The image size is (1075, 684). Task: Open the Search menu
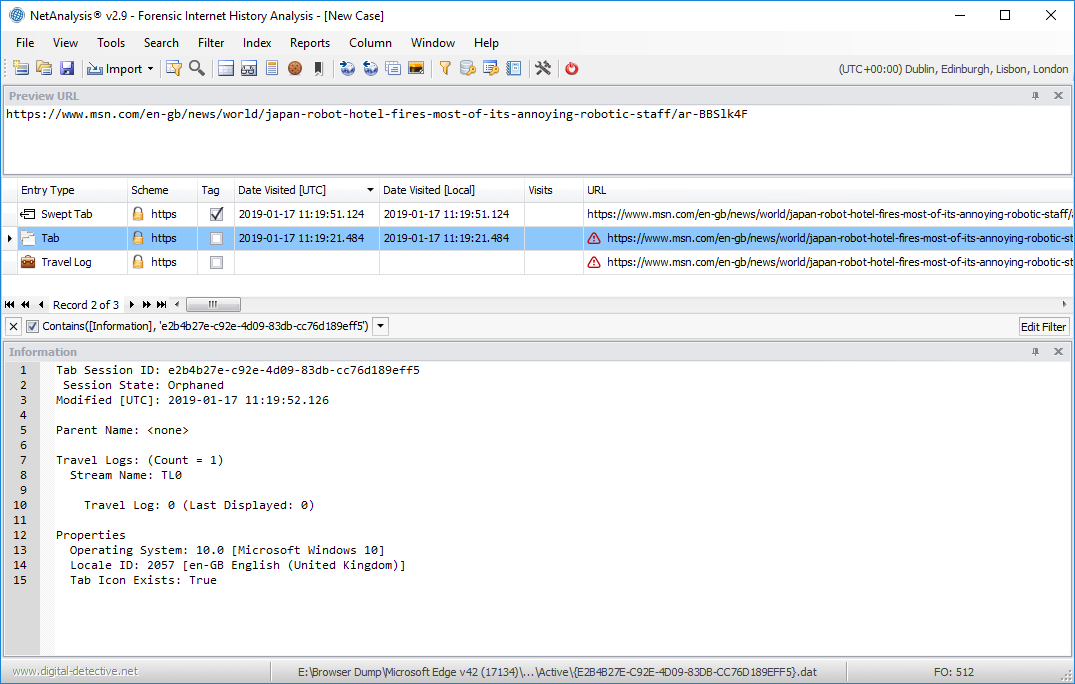coord(161,42)
